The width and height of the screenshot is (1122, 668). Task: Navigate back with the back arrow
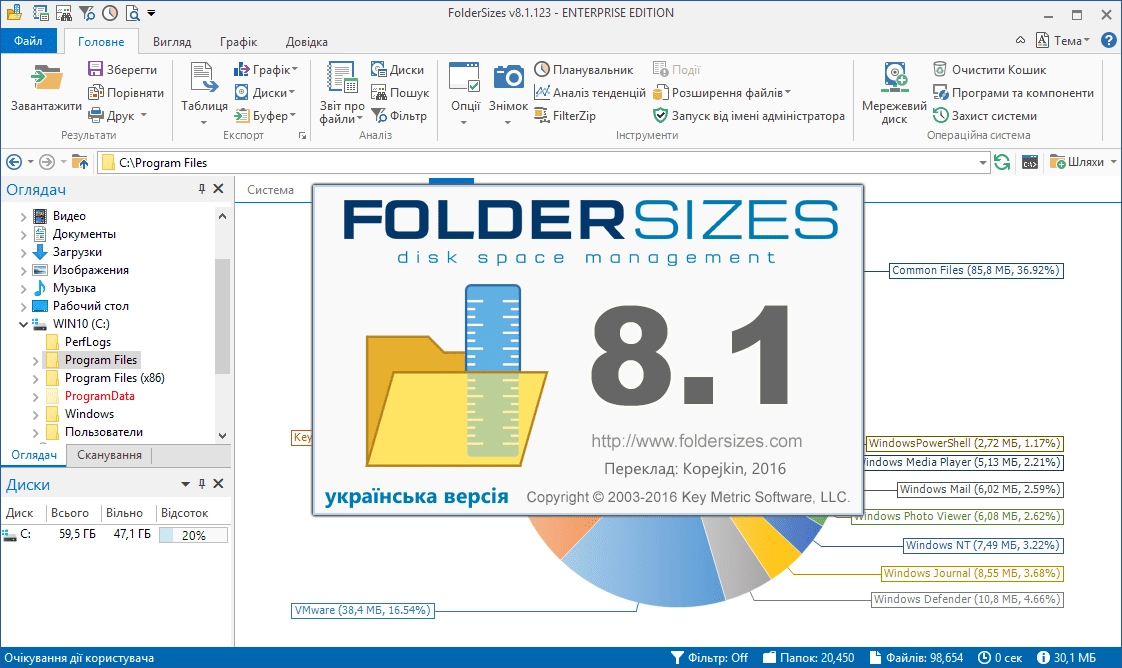14,162
